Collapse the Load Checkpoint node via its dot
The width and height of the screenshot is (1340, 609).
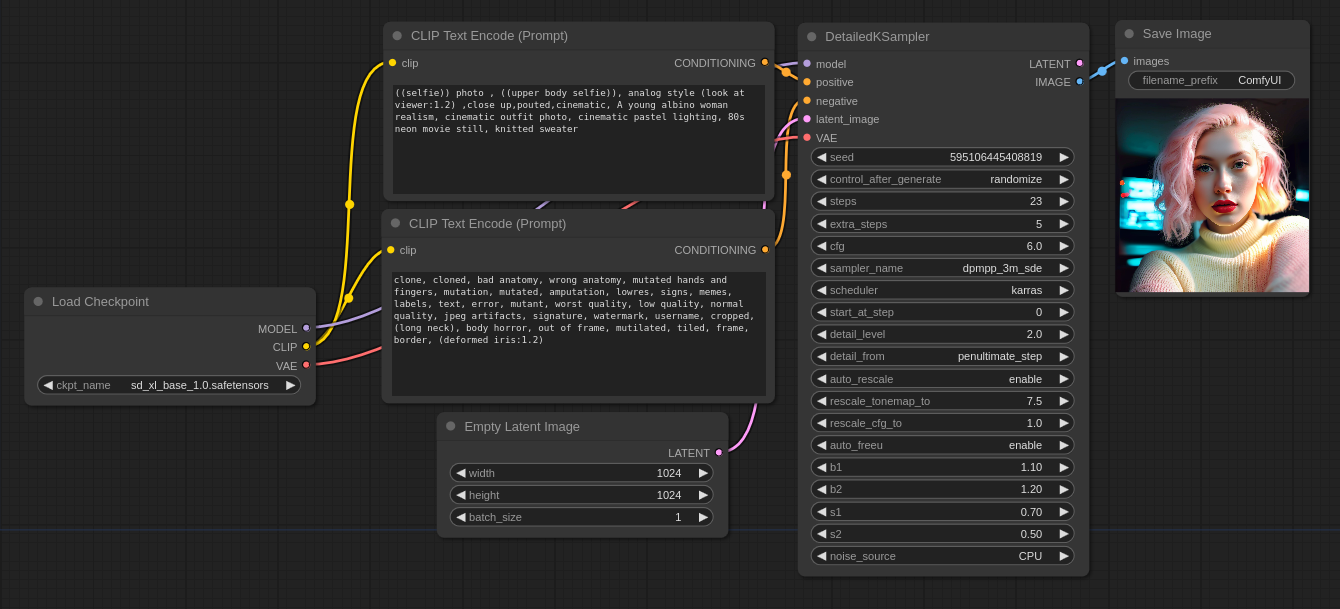(x=38, y=301)
